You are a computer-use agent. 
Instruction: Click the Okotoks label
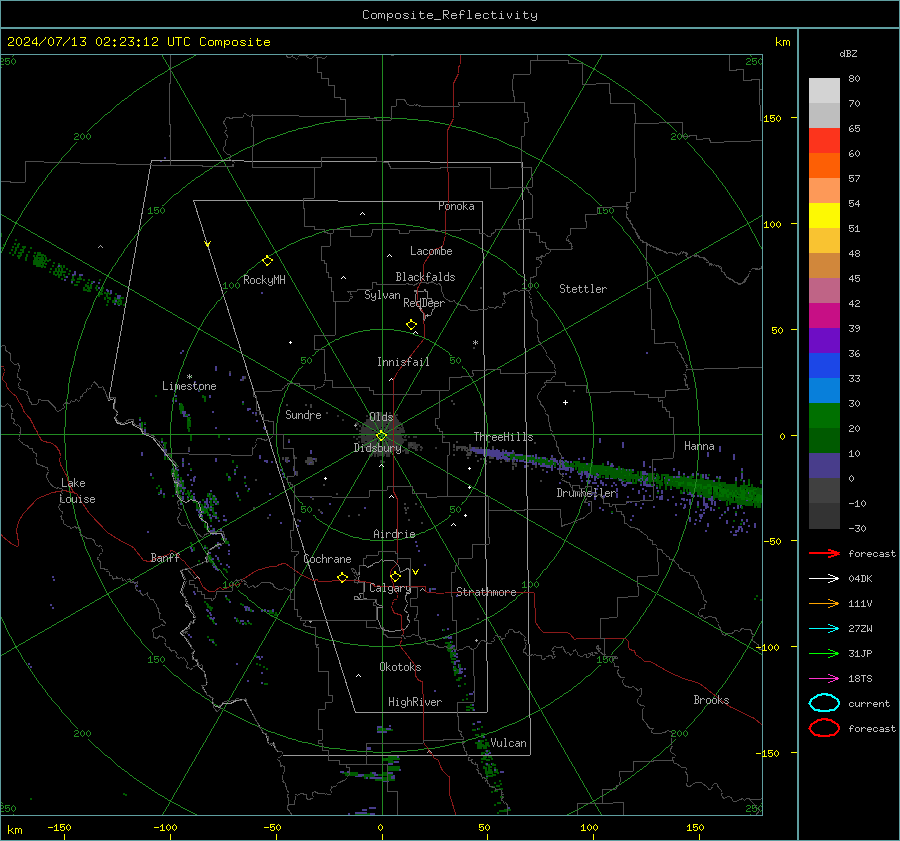point(400,667)
